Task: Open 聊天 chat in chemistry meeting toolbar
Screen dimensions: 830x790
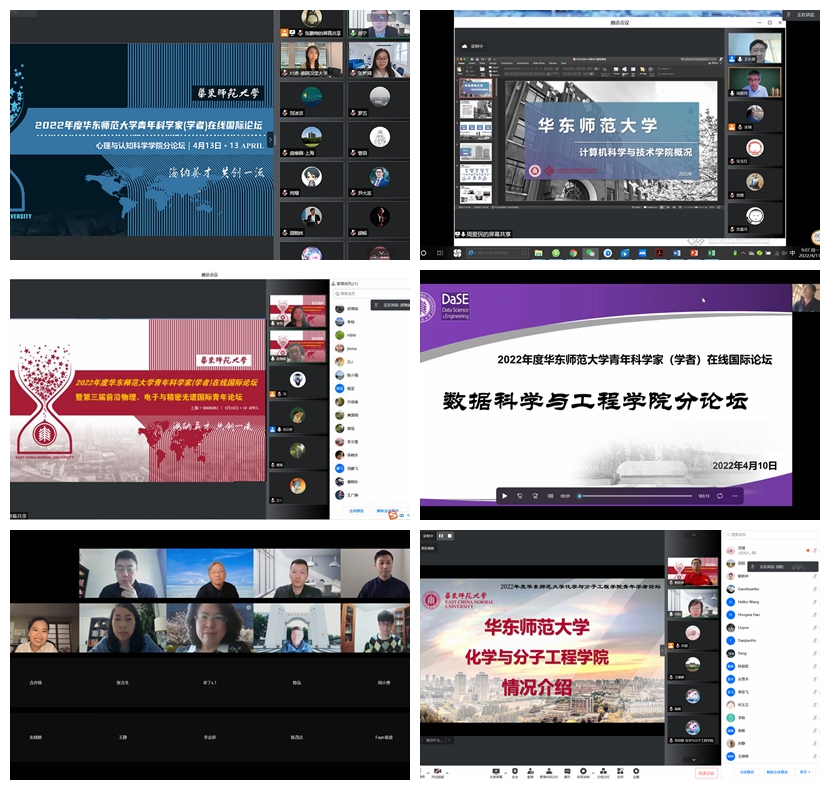Action: (x=567, y=773)
